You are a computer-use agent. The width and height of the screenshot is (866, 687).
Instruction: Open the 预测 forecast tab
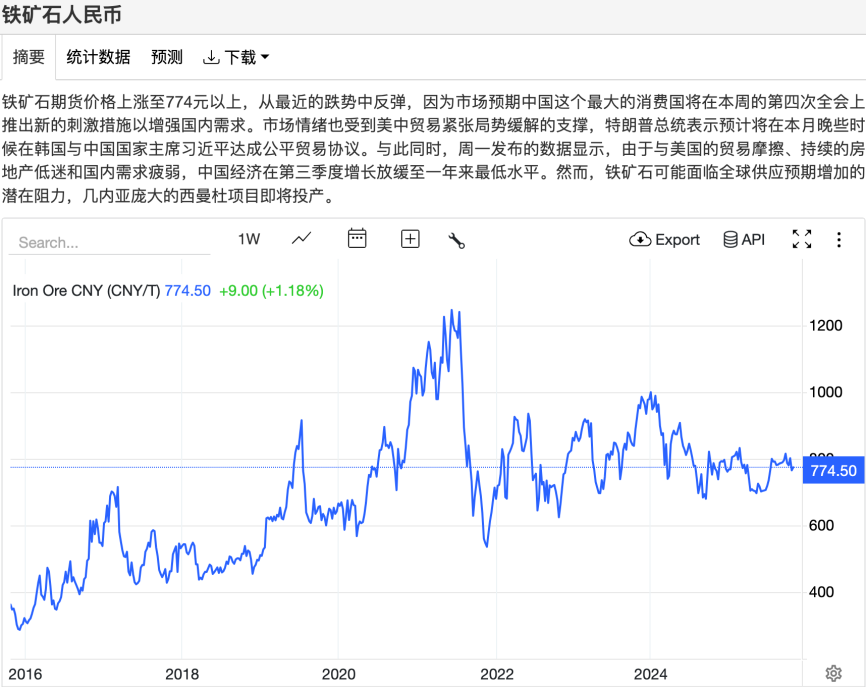tap(167, 57)
